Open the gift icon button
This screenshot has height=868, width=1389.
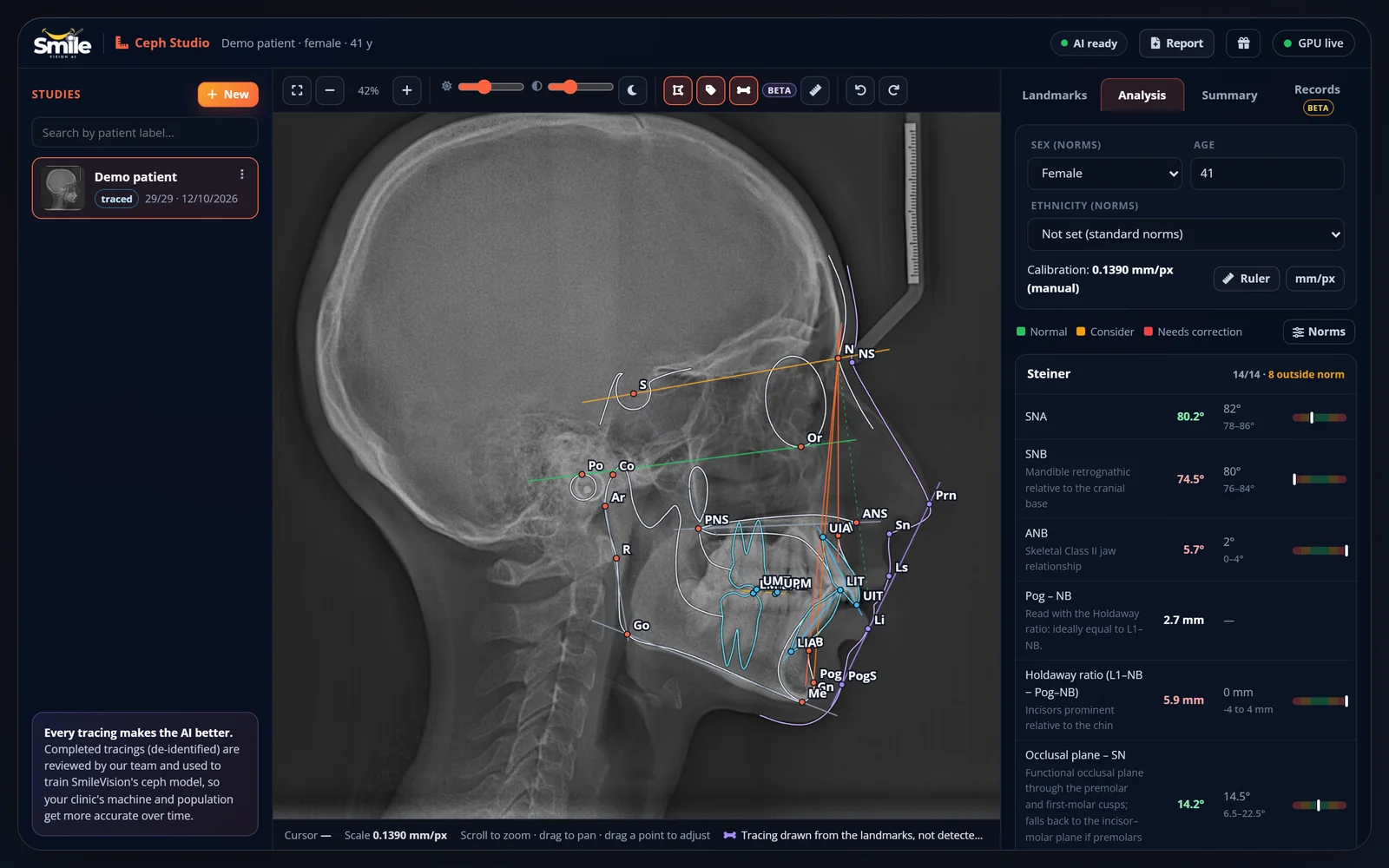click(x=1244, y=43)
